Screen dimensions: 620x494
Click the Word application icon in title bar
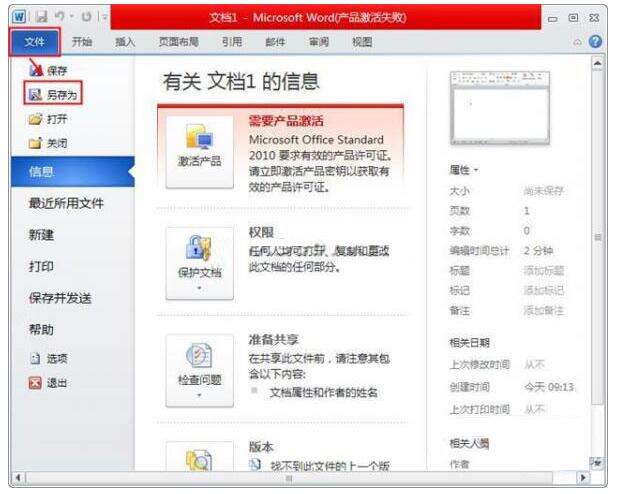(19, 17)
